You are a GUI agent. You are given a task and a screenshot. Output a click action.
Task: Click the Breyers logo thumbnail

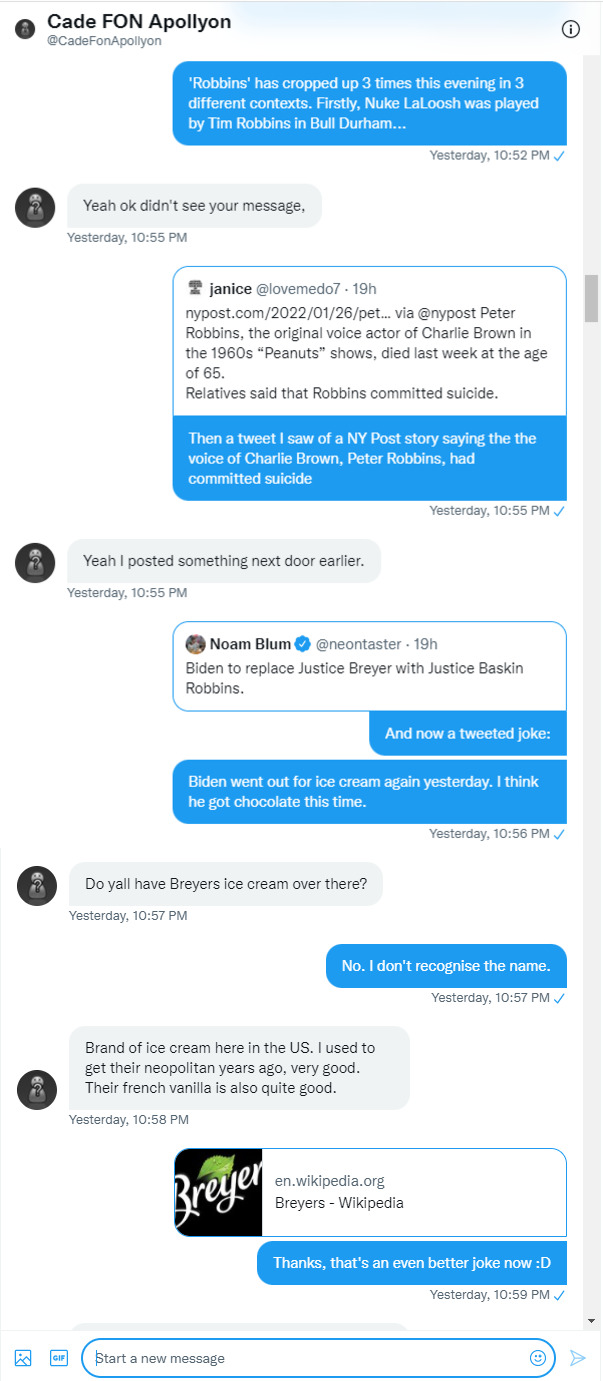point(217,1192)
